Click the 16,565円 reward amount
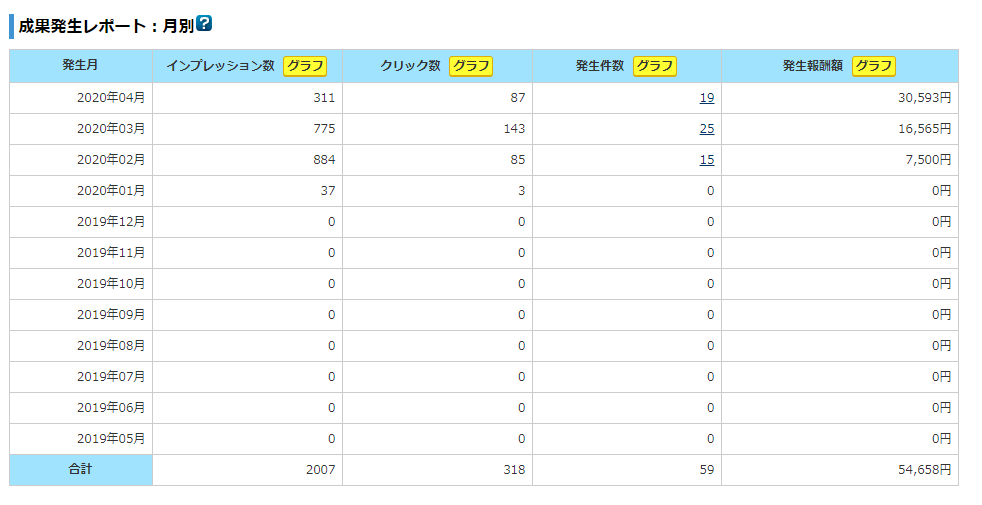 pyautogui.click(x=924, y=128)
